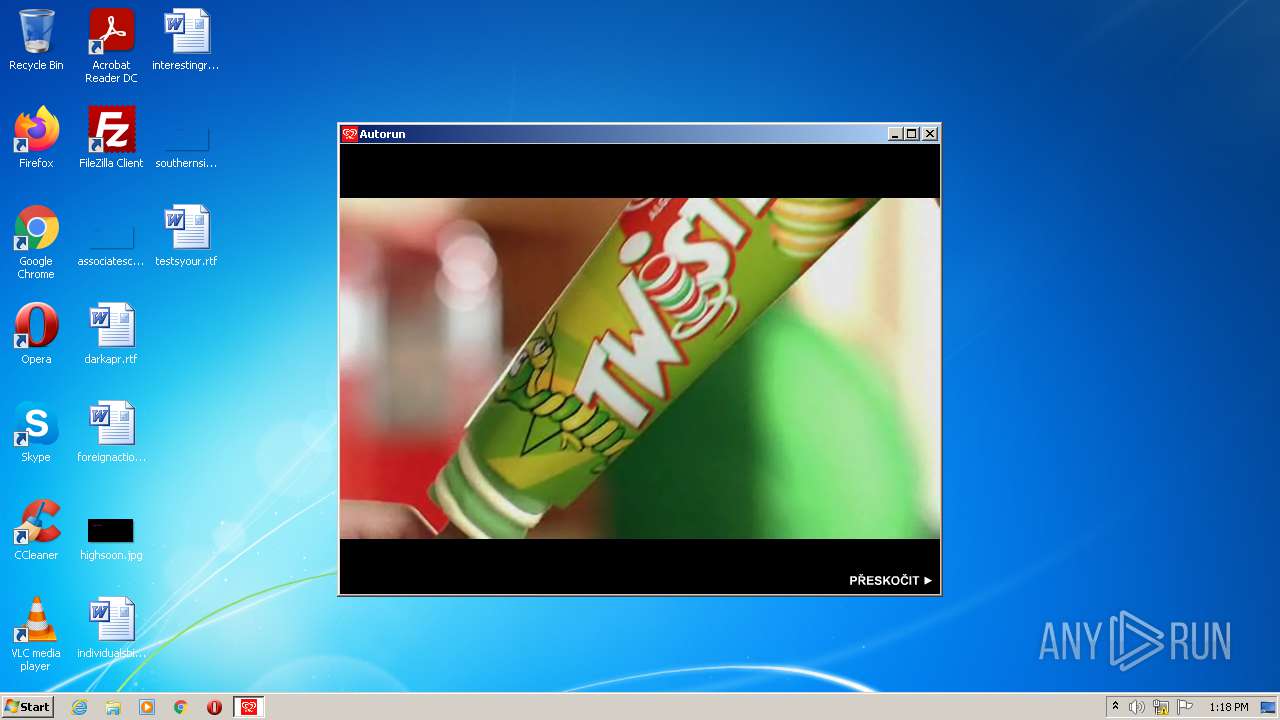Screen dimensions: 1280x720
Task: Open the Google Chrome desktop shortcut
Action: 36,242
